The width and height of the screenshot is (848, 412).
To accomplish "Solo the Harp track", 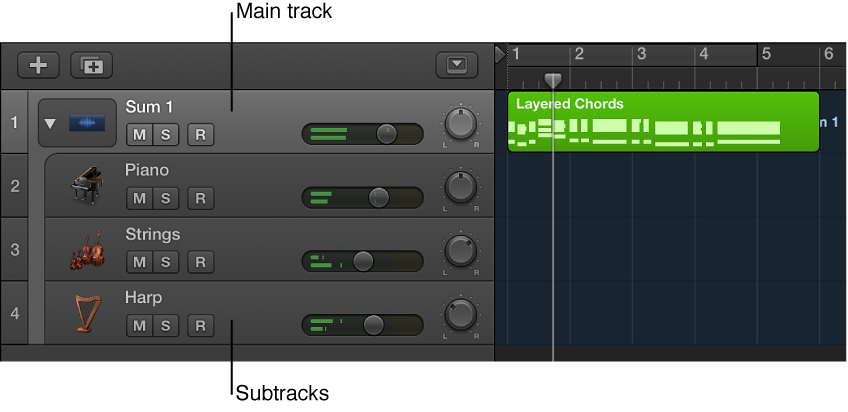I will pyautogui.click(x=165, y=326).
